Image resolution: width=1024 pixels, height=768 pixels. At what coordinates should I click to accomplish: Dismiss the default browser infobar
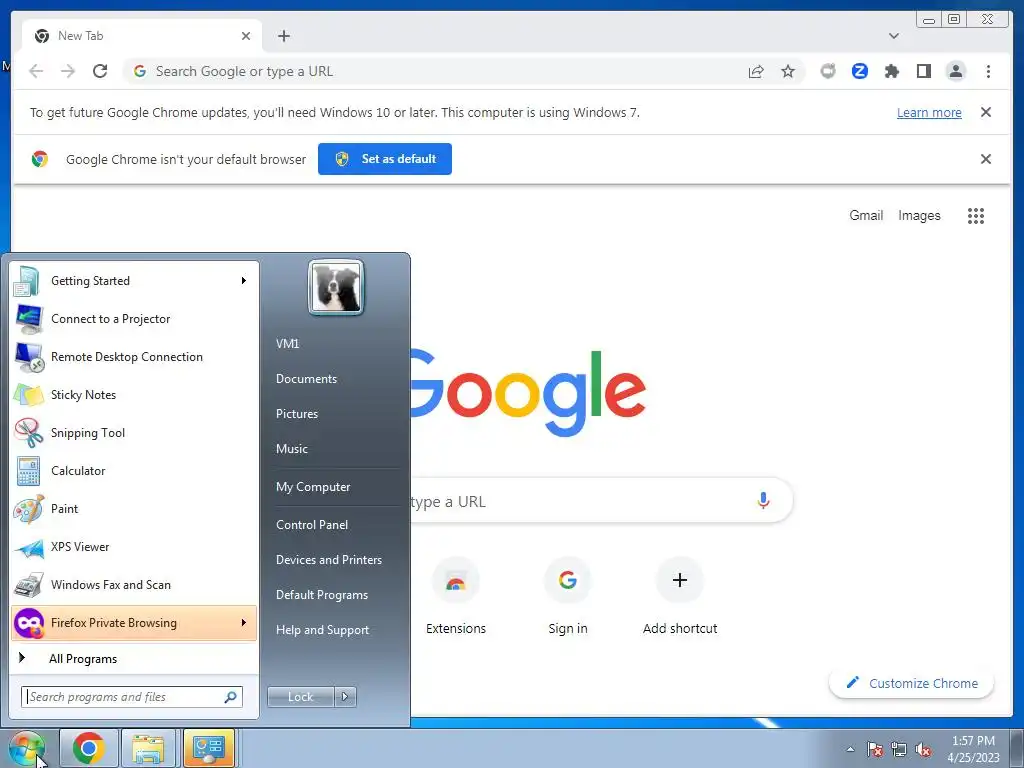pos(986,159)
